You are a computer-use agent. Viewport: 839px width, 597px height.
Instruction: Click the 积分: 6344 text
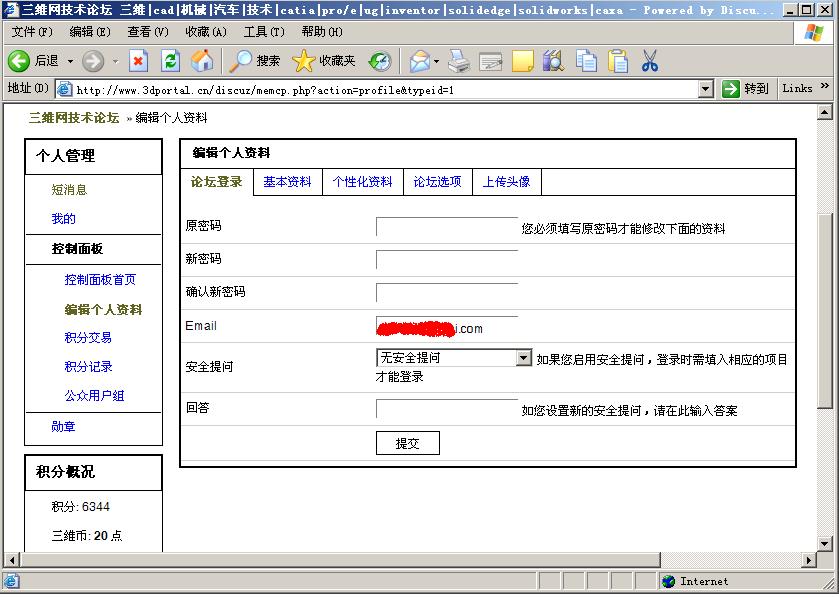(x=80, y=507)
